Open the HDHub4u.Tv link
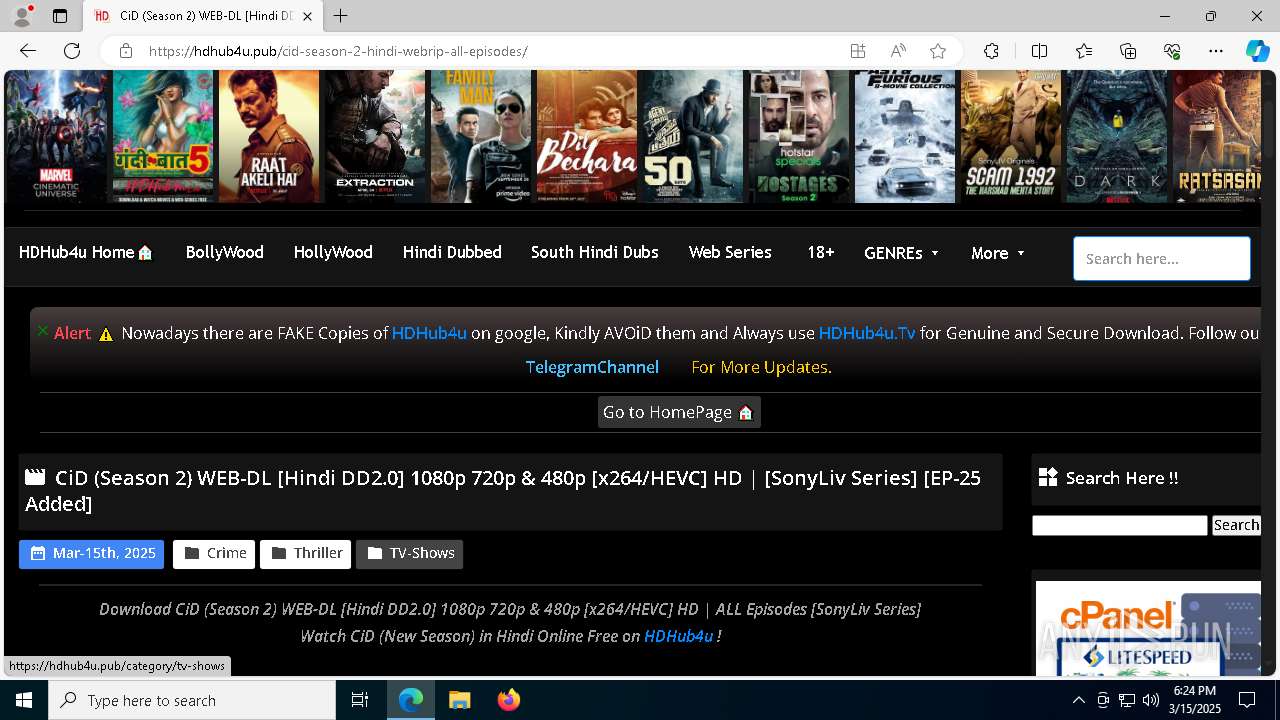 coord(867,334)
